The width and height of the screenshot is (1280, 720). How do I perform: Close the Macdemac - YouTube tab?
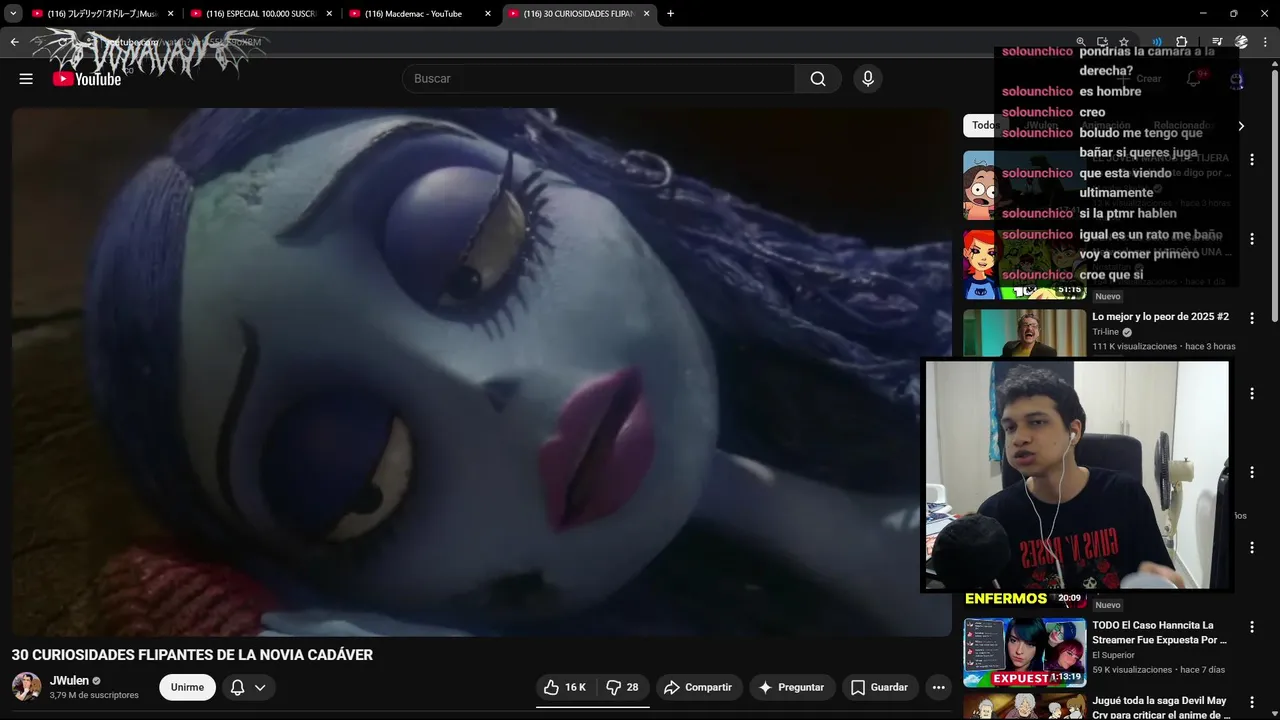point(488,14)
